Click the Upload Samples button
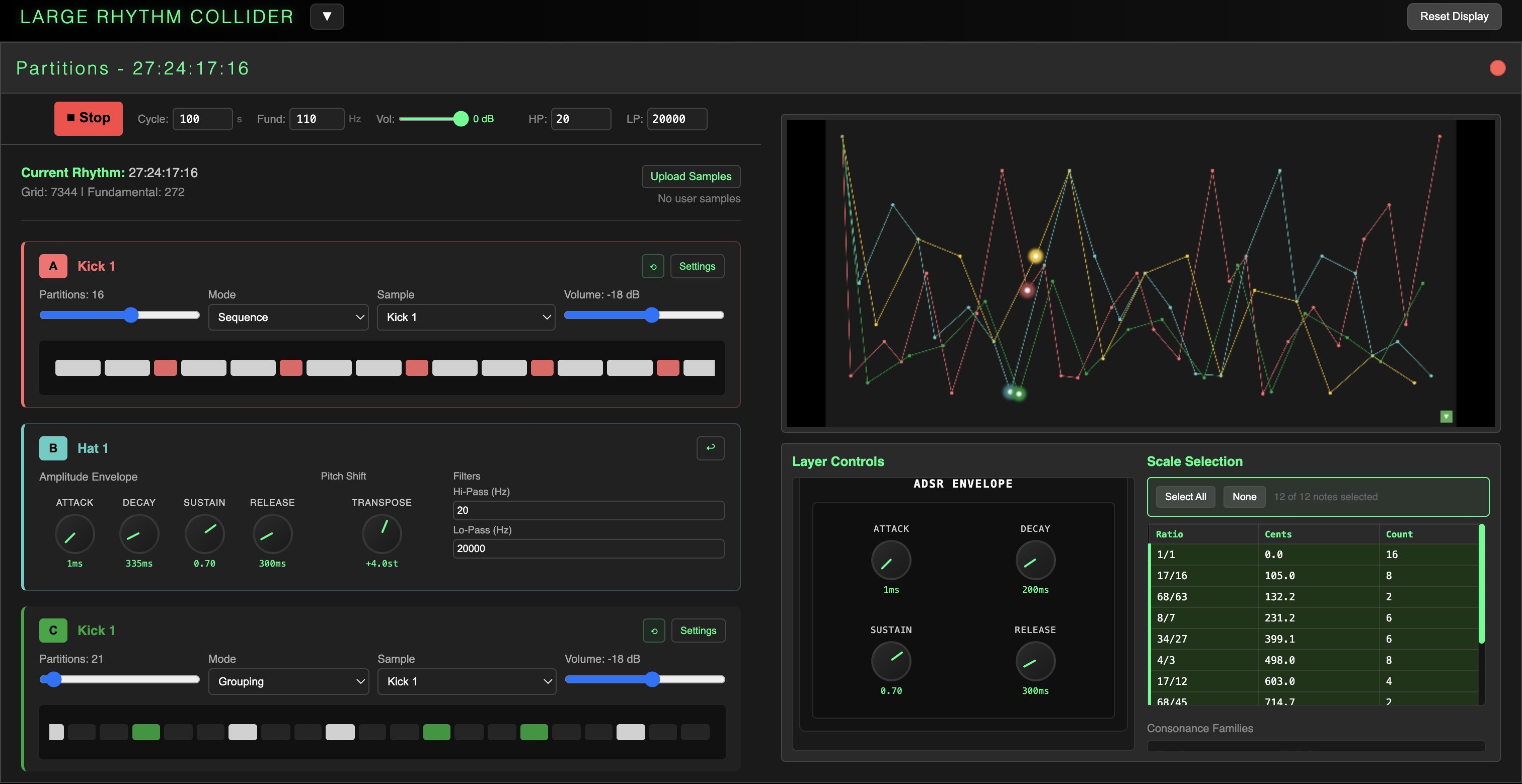Screen dimensions: 1522x784 pos(691,176)
